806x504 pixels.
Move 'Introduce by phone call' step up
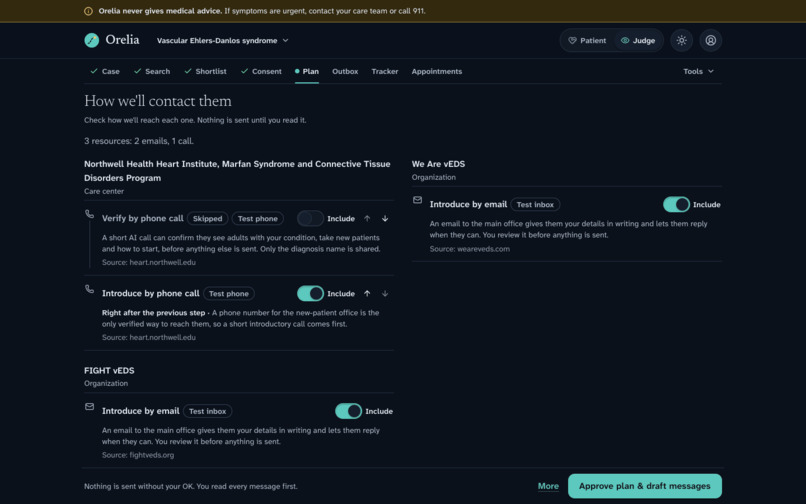367,294
